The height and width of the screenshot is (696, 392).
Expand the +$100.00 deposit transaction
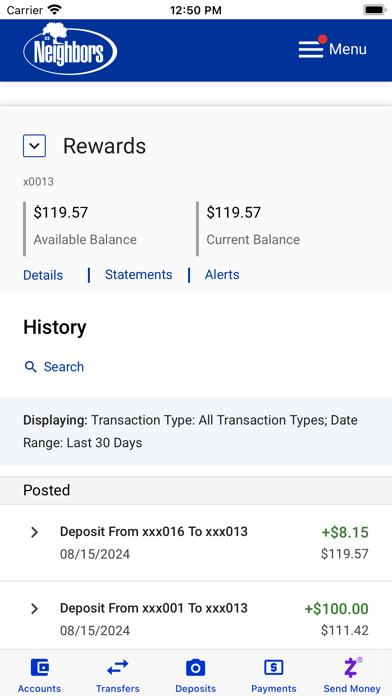point(34,609)
